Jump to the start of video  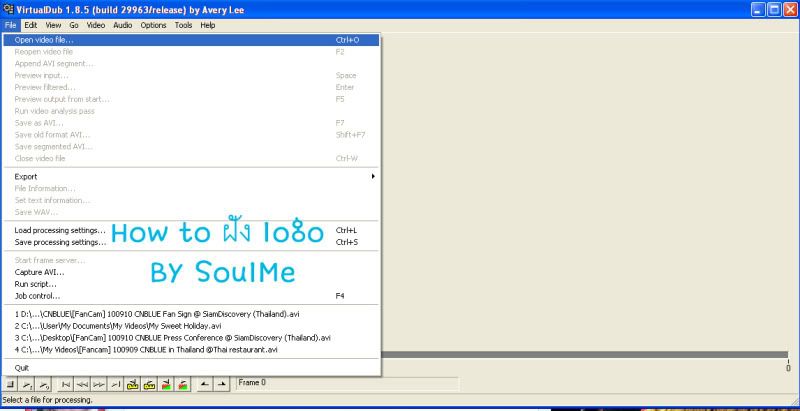coord(66,384)
